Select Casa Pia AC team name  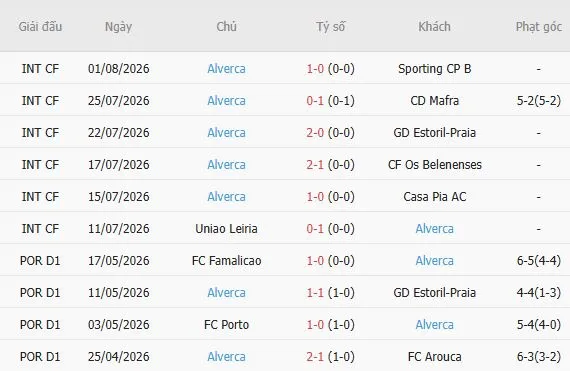pyautogui.click(x=434, y=197)
